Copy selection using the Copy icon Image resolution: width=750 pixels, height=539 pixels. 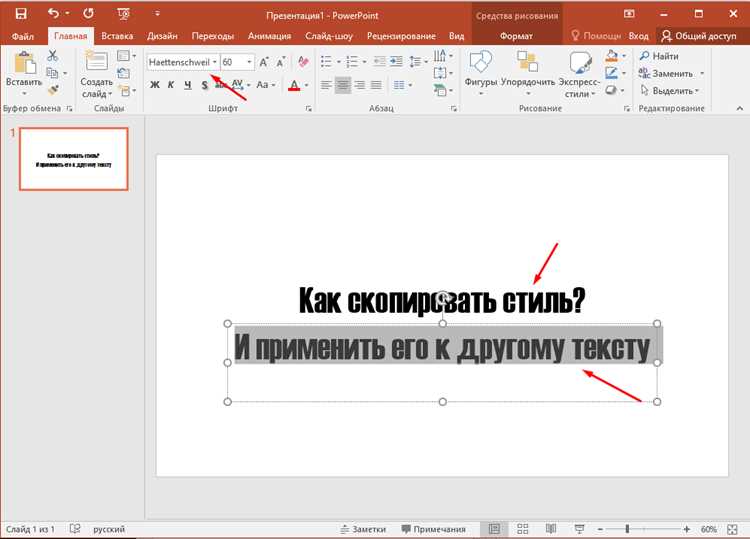pos(52,73)
